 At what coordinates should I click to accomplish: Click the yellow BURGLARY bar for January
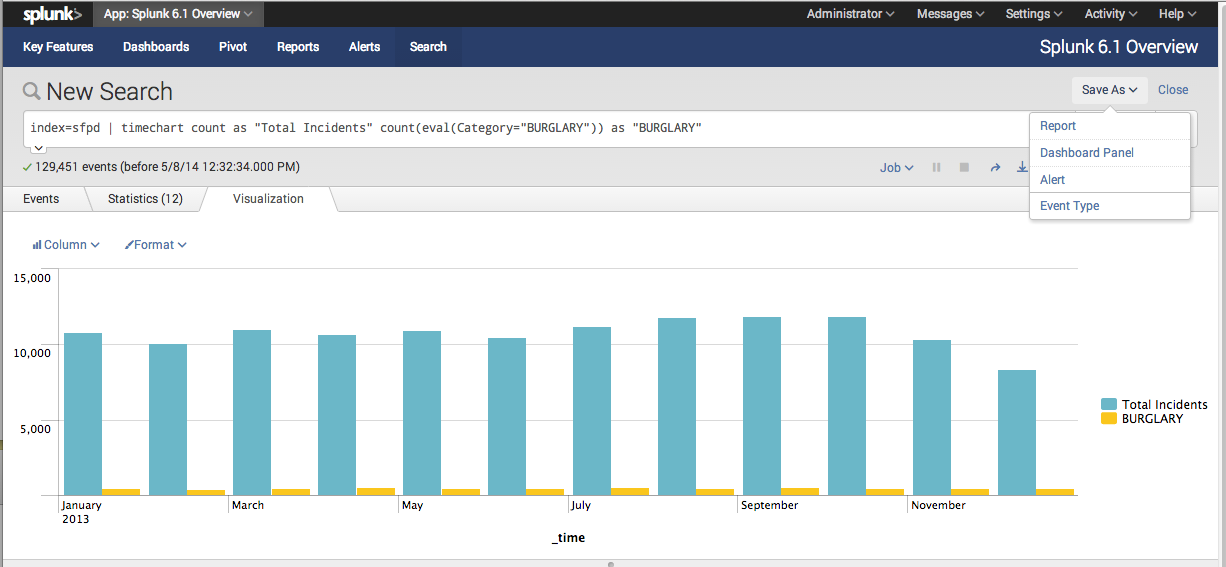[x=121, y=492]
